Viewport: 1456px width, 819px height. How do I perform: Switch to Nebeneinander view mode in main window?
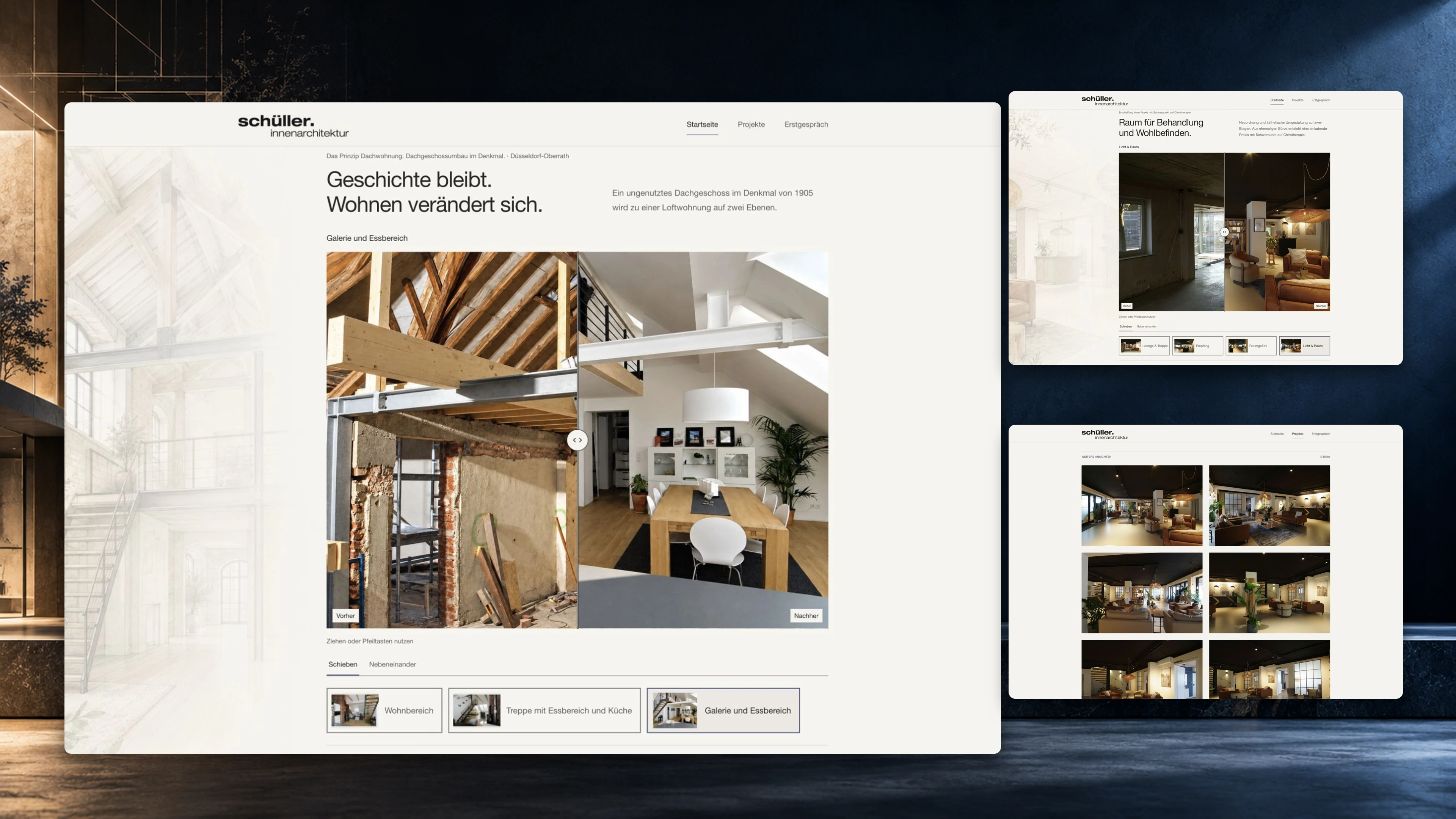coord(392,664)
